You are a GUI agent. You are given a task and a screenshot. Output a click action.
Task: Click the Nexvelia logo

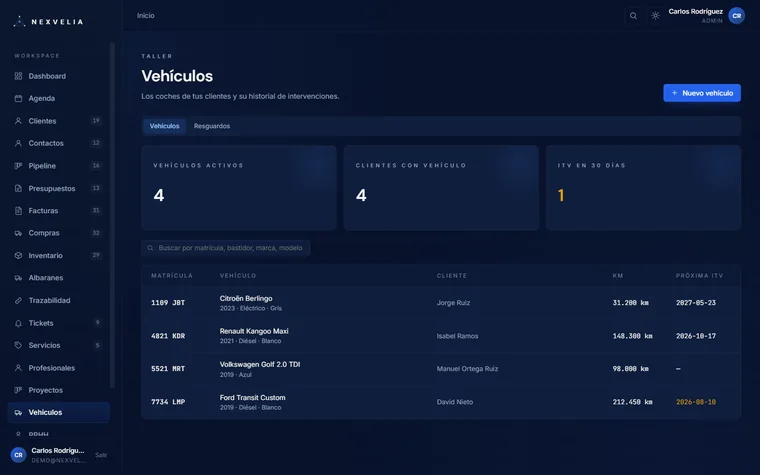click(48, 21)
